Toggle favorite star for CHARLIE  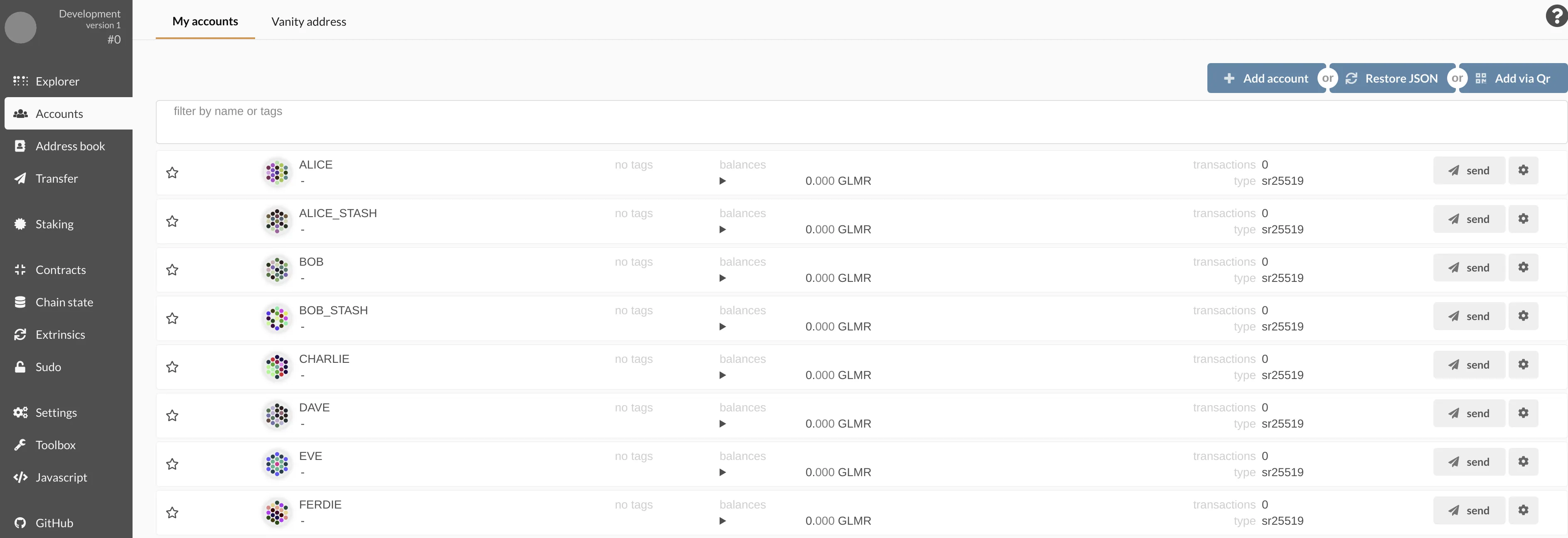point(172,367)
